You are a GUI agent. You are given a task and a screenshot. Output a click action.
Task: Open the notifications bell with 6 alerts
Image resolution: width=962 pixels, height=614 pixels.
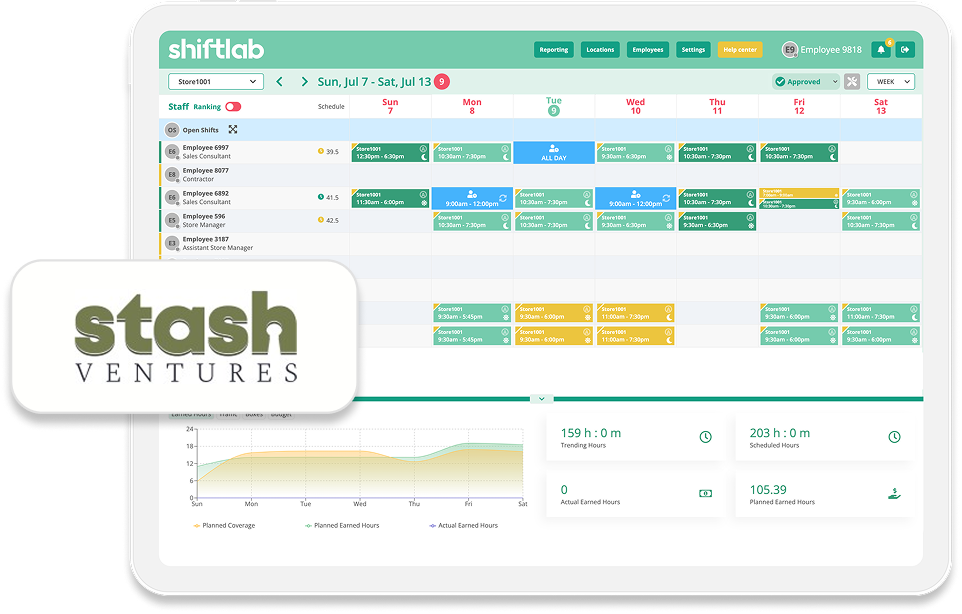(x=881, y=49)
